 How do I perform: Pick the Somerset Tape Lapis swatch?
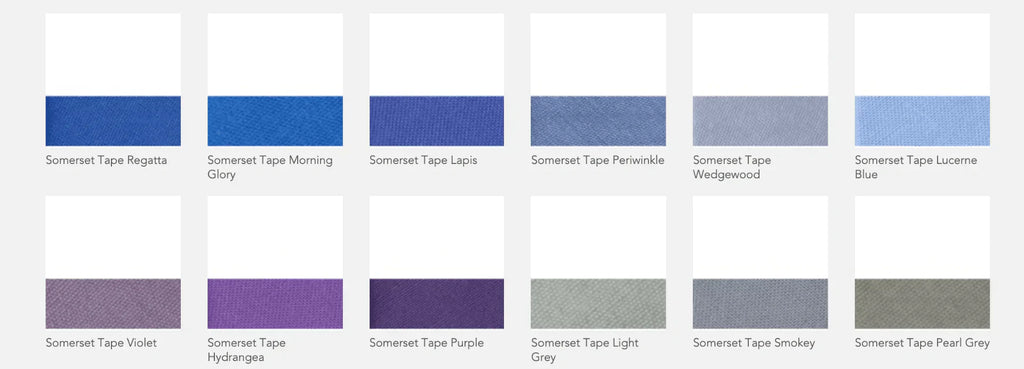(x=436, y=121)
